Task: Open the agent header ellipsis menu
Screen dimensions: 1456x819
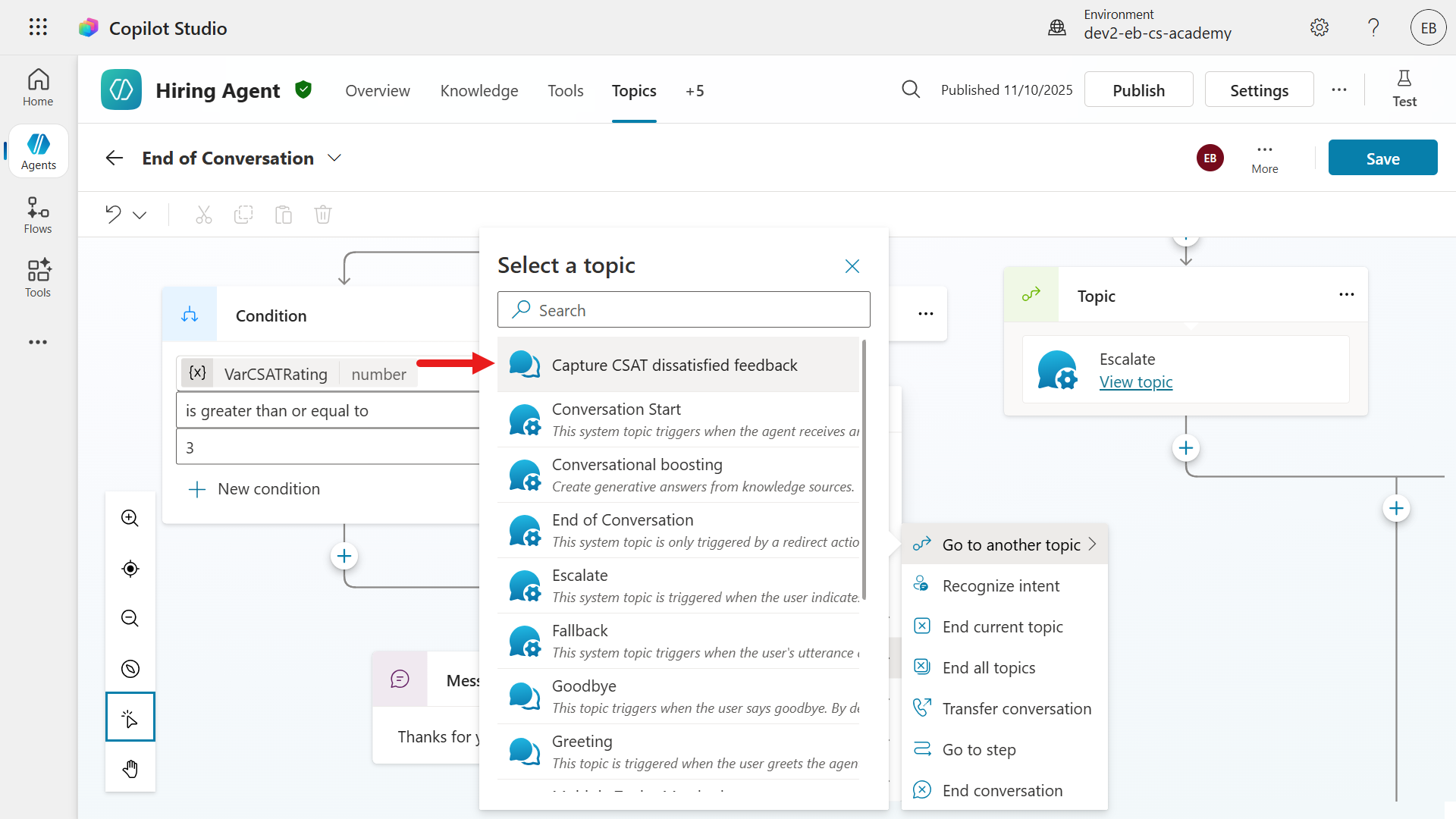Action: [1339, 89]
